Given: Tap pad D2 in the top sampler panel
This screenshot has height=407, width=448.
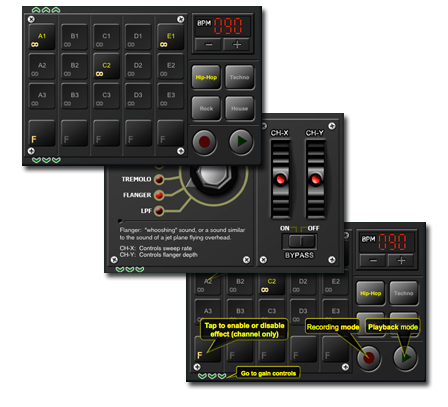Looking at the screenshot, I should coord(138,67).
